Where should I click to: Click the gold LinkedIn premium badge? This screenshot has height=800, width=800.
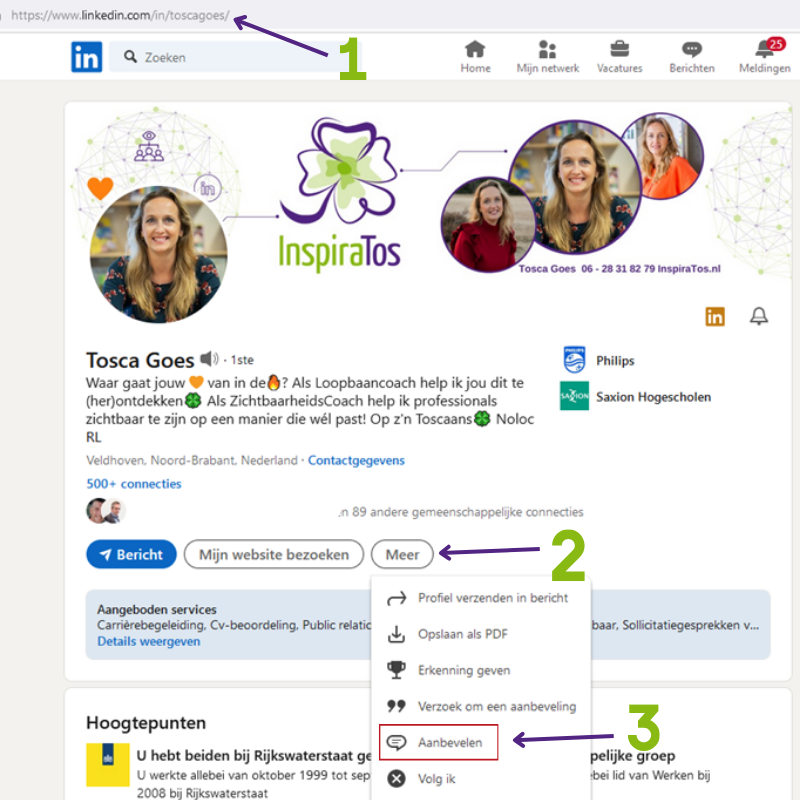[x=715, y=316]
